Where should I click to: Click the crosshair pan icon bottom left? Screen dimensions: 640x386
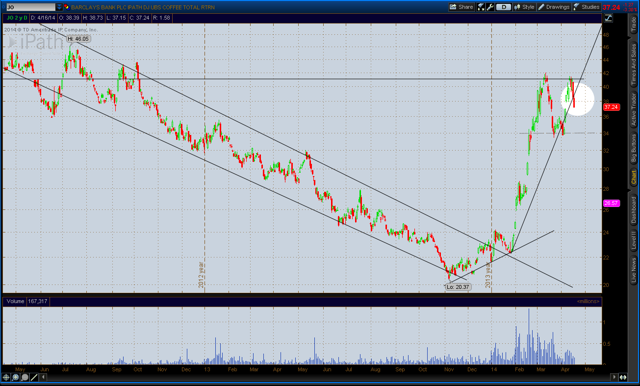6,377
